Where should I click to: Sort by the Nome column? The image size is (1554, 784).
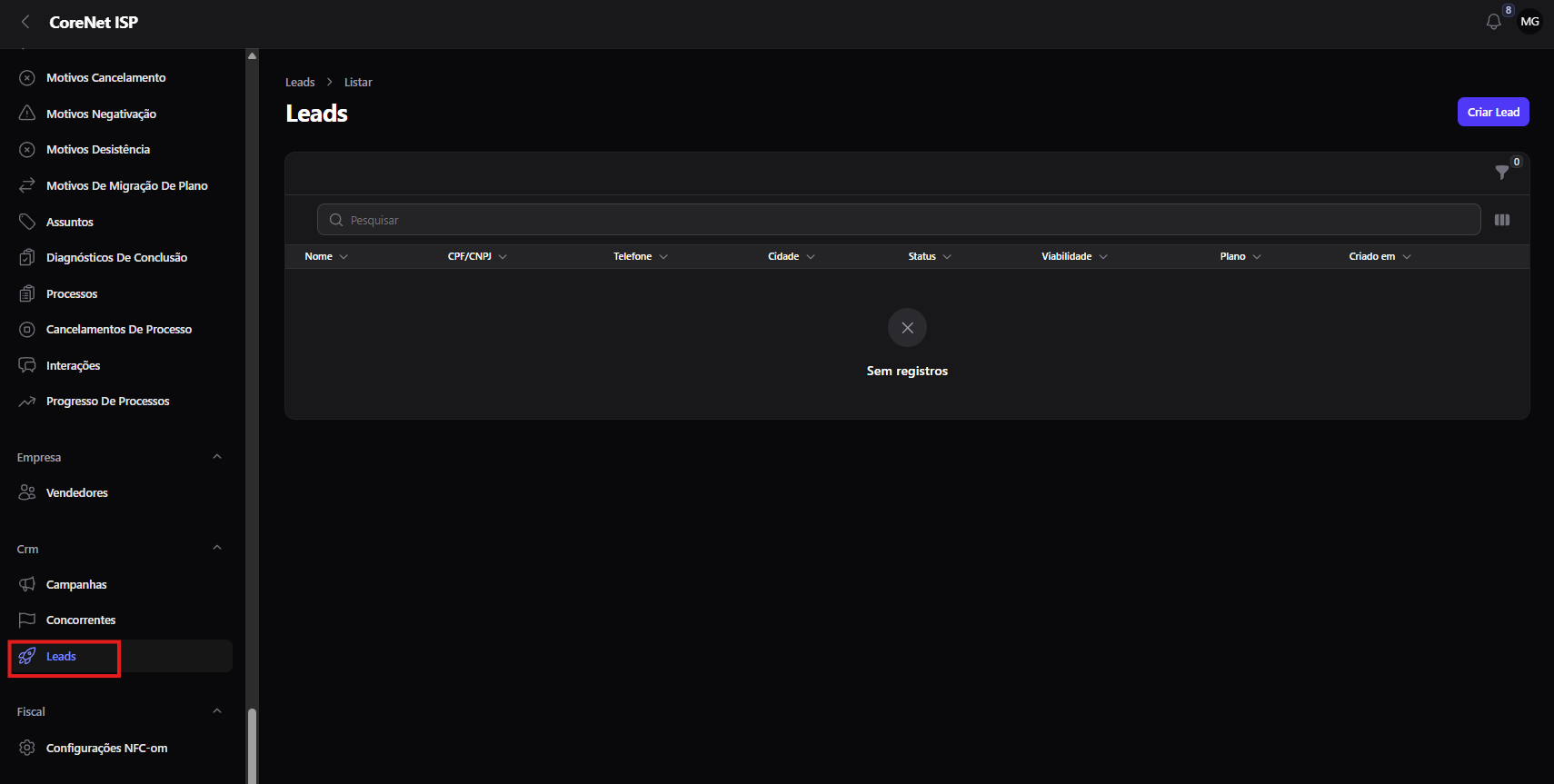click(x=326, y=256)
